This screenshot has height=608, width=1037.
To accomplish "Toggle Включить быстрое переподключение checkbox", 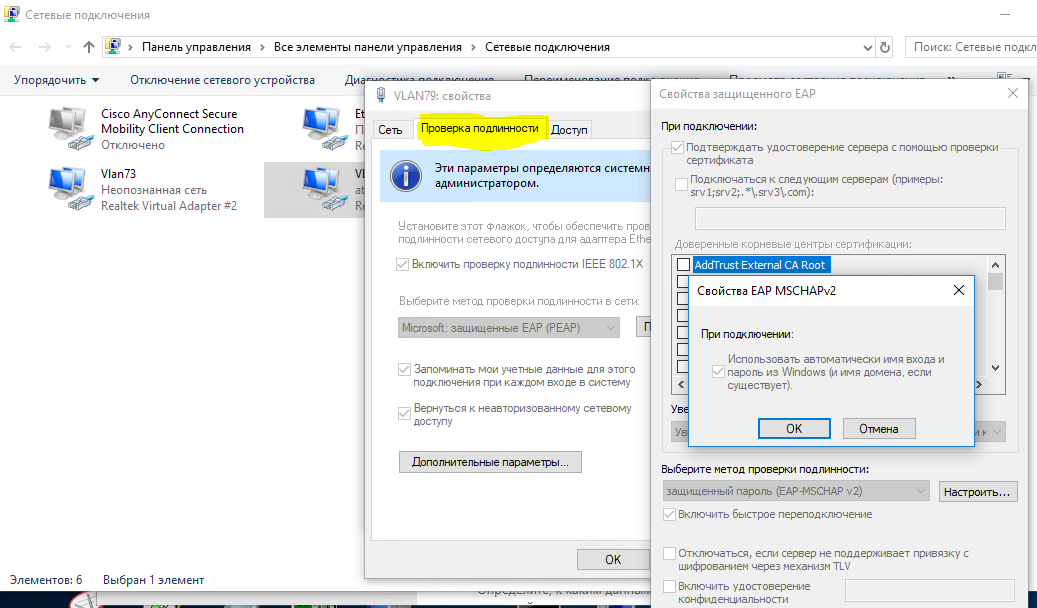I will tap(669, 514).
